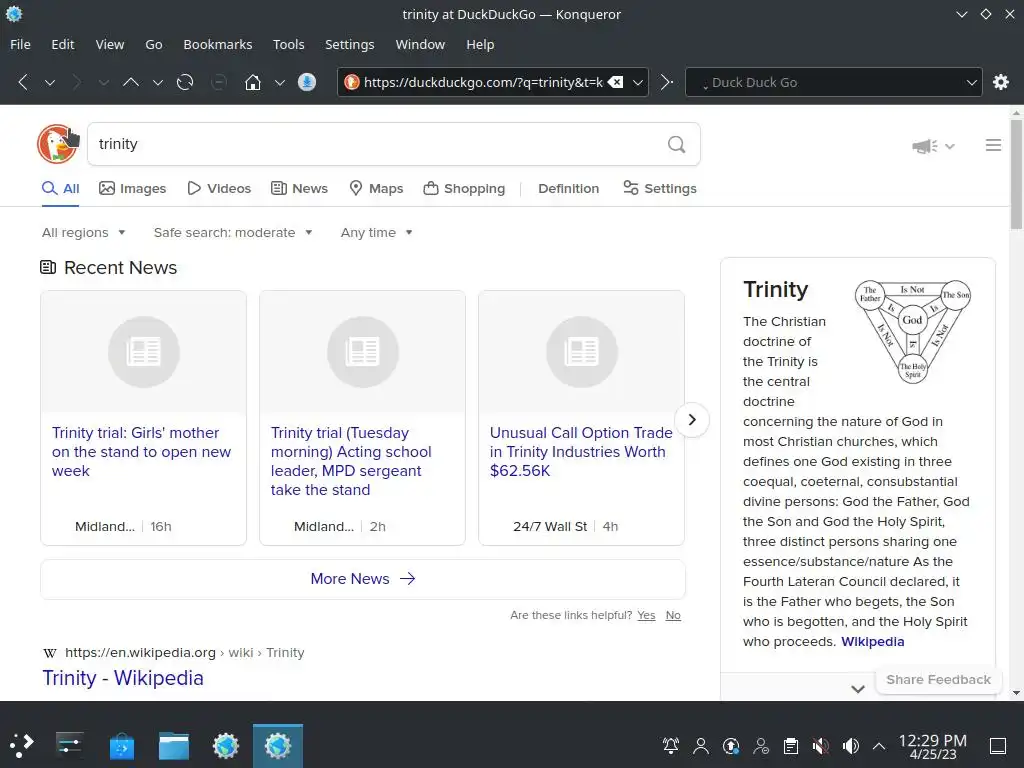
Task: Reload the current page
Action: [x=185, y=82]
